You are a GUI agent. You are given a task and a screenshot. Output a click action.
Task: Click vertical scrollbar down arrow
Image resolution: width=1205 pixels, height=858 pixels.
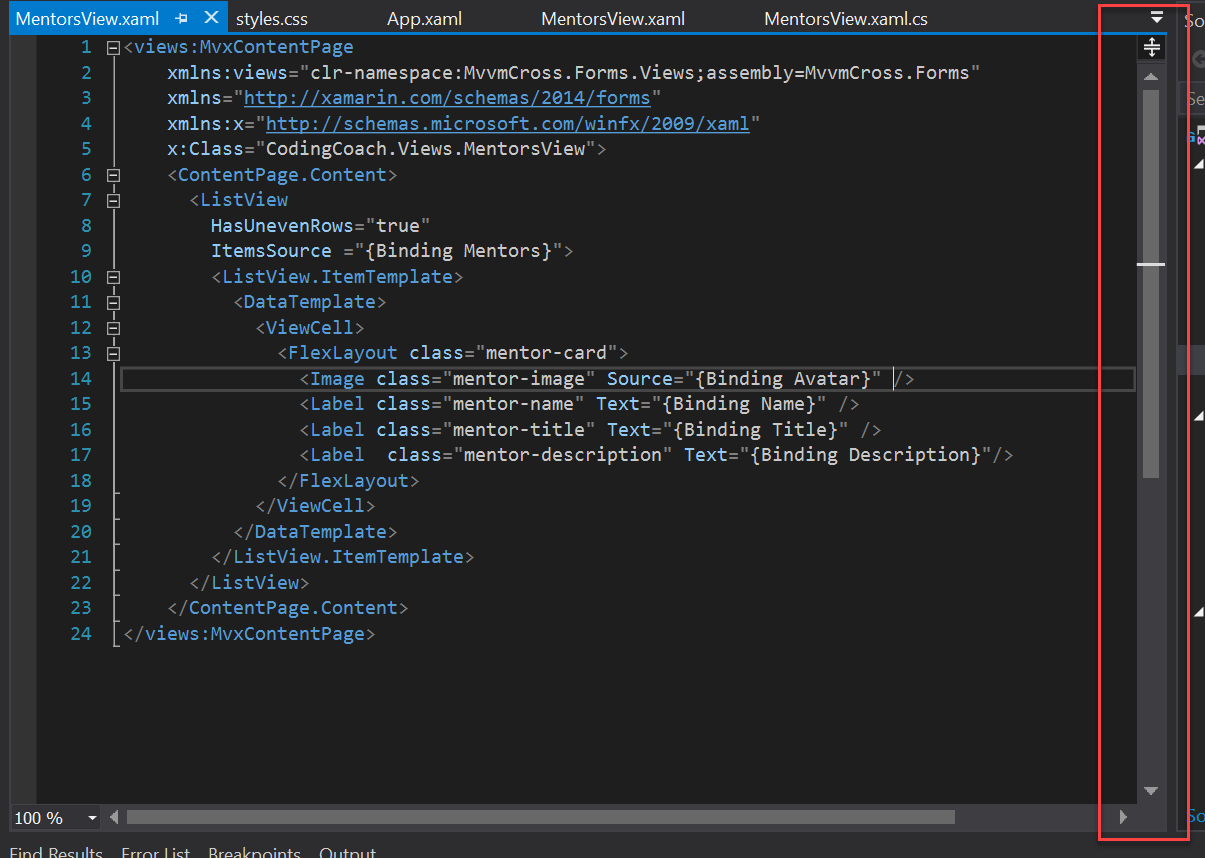point(1150,791)
